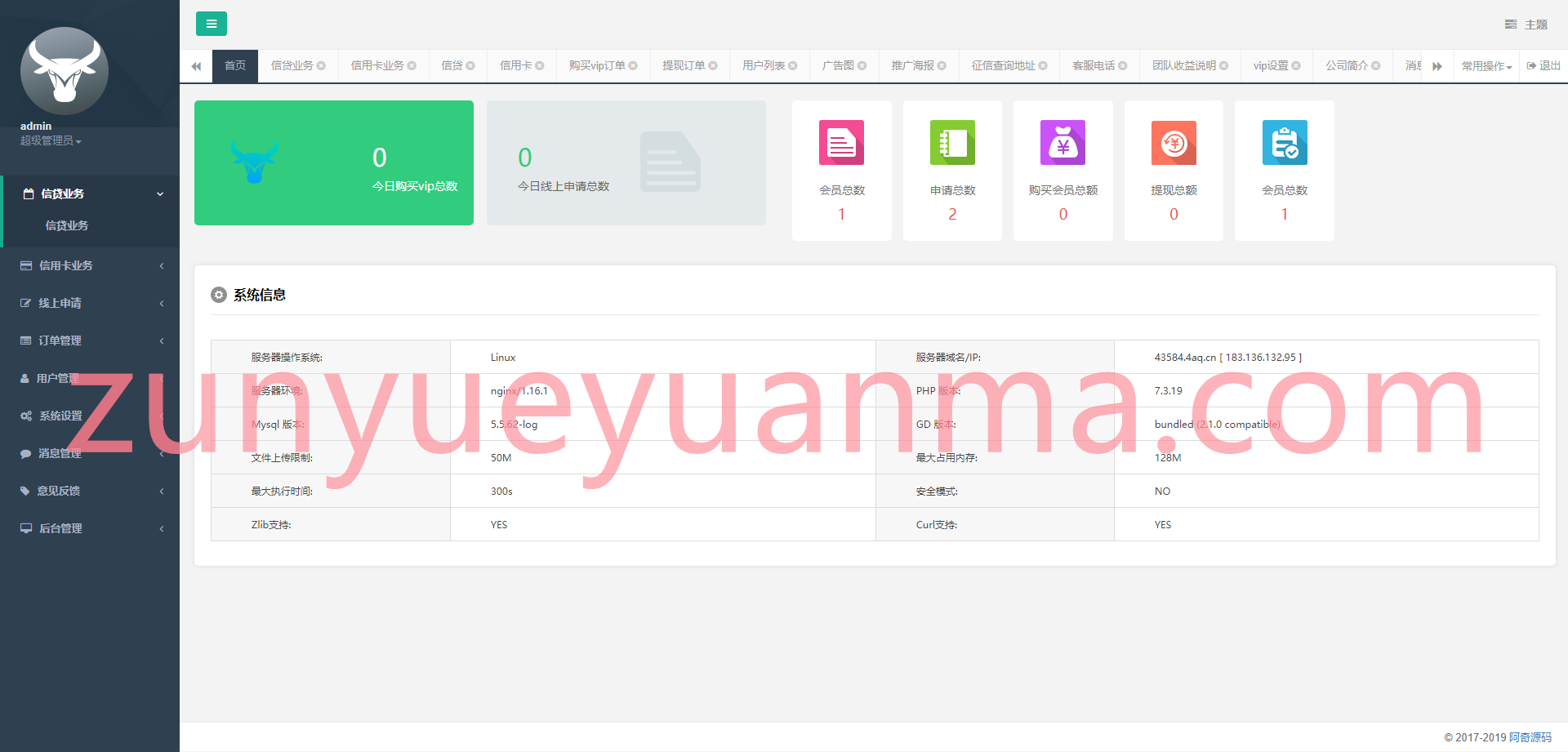Viewport: 1568px width, 752px height.
Task: Click the 今日线上申请总数 card
Action: [626, 162]
